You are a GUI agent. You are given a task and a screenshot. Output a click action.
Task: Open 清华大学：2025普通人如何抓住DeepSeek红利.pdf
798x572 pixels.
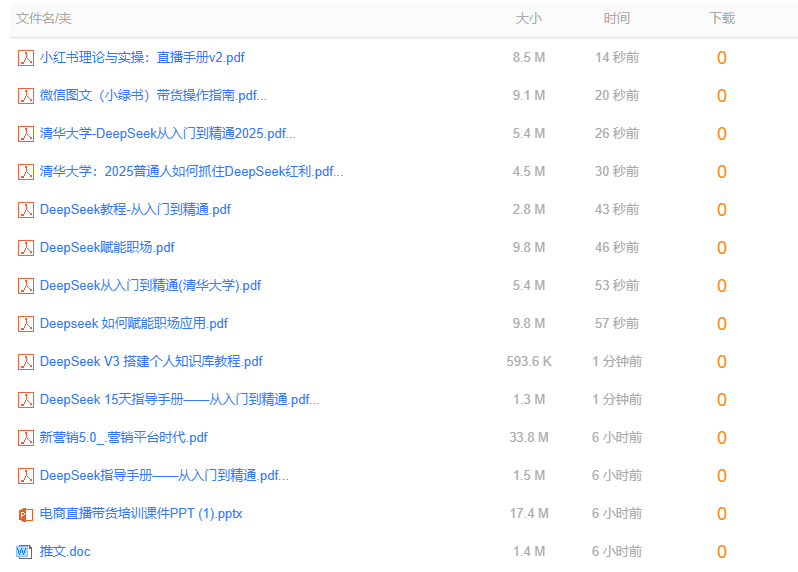pyautogui.click(x=191, y=171)
